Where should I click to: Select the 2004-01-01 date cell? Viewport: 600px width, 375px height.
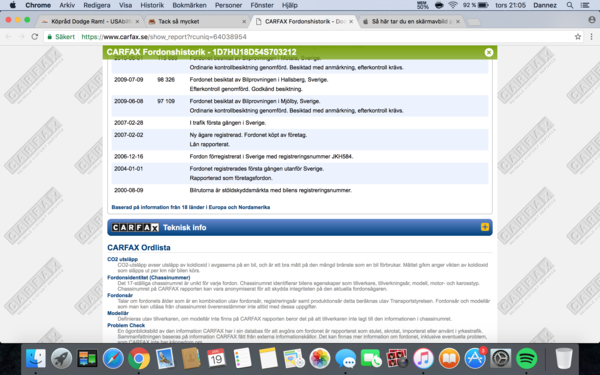129,169
